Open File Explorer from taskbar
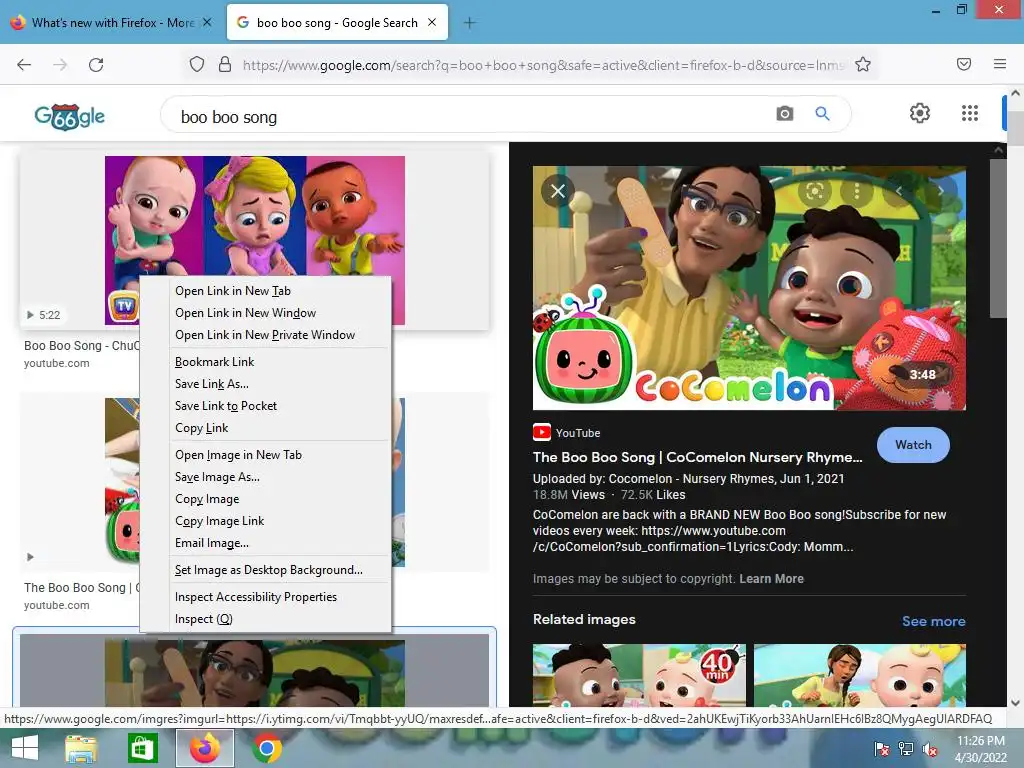1024x768 pixels. coord(80,748)
